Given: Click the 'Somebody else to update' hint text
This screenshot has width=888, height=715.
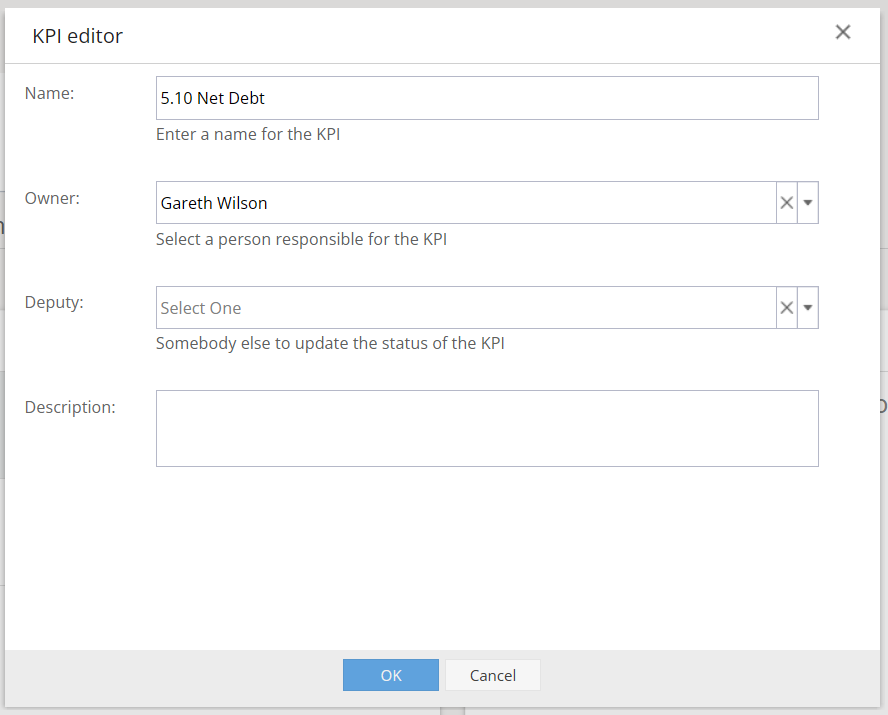Looking at the screenshot, I should click(x=330, y=344).
